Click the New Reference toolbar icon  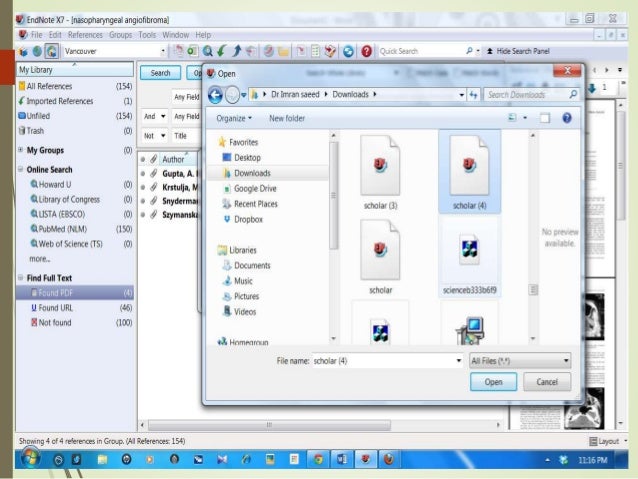(192, 51)
